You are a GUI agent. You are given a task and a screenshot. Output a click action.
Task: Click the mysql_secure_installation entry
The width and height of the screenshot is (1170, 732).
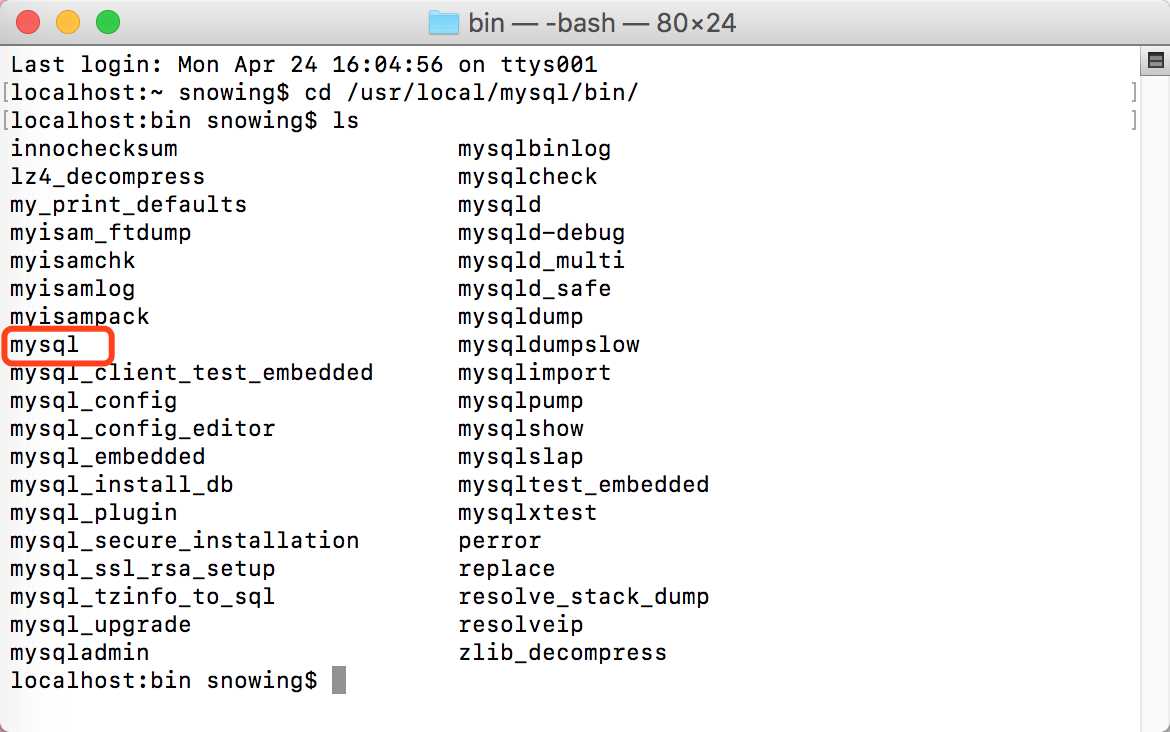[185, 541]
